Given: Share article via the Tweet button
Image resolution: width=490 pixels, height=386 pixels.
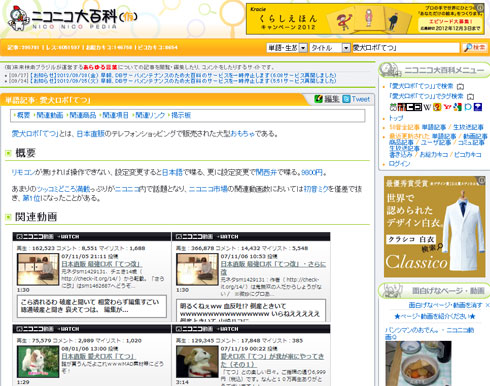Looking at the screenshot, I should pyautogui.click(x=360, y=99).
